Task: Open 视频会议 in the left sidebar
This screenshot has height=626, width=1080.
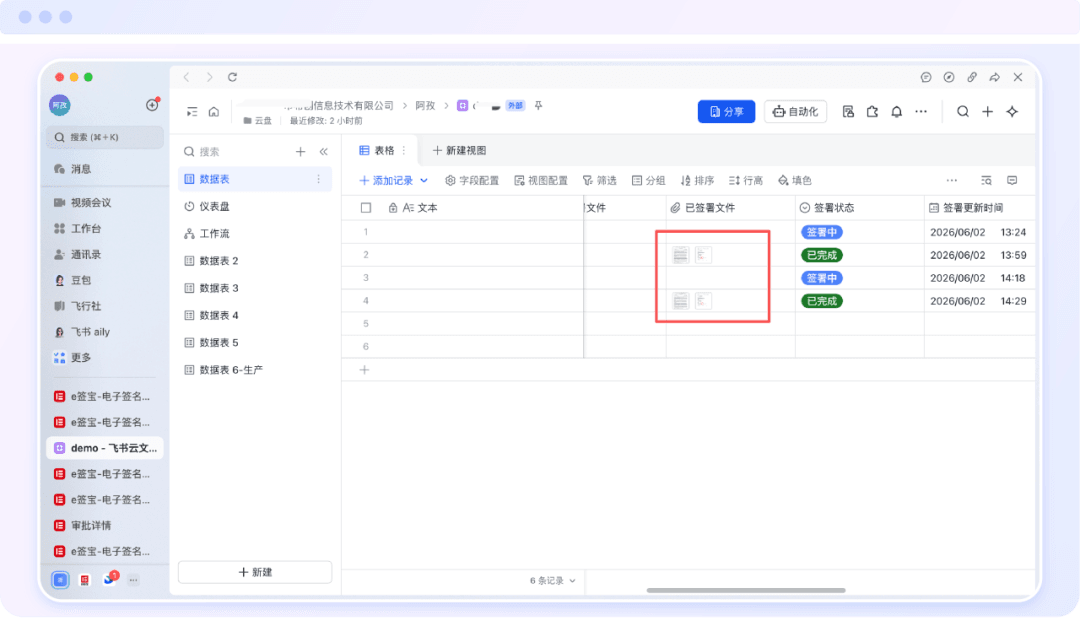Action: (x=83, y=202)
